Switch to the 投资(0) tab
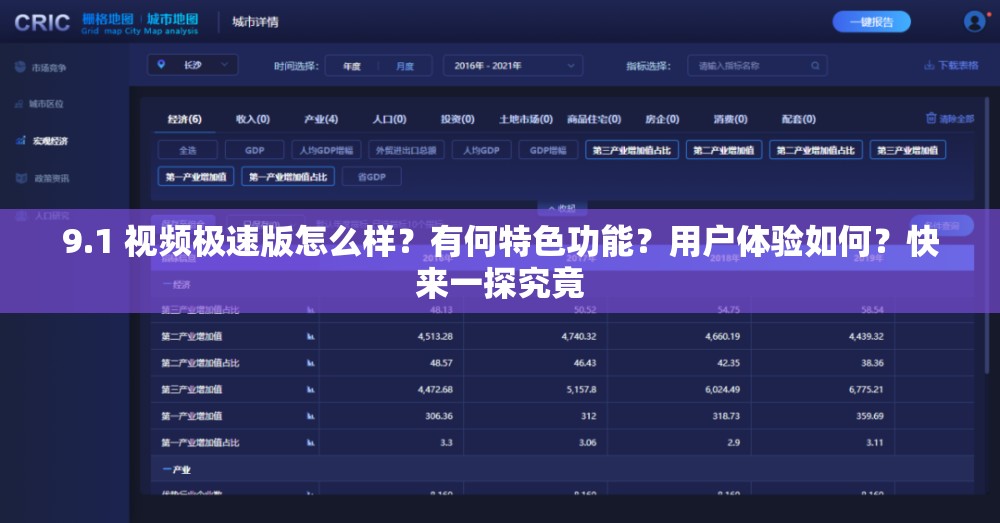 point(458,119)
